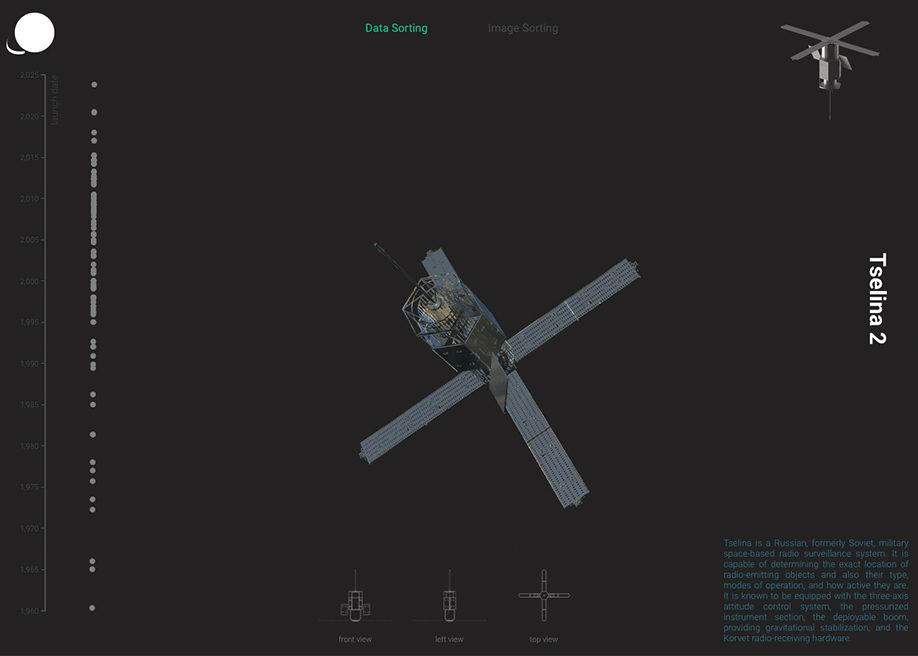Switch to the Image Sorting tab
This screenshot has width=918, height=656.
tap(523, 28)
